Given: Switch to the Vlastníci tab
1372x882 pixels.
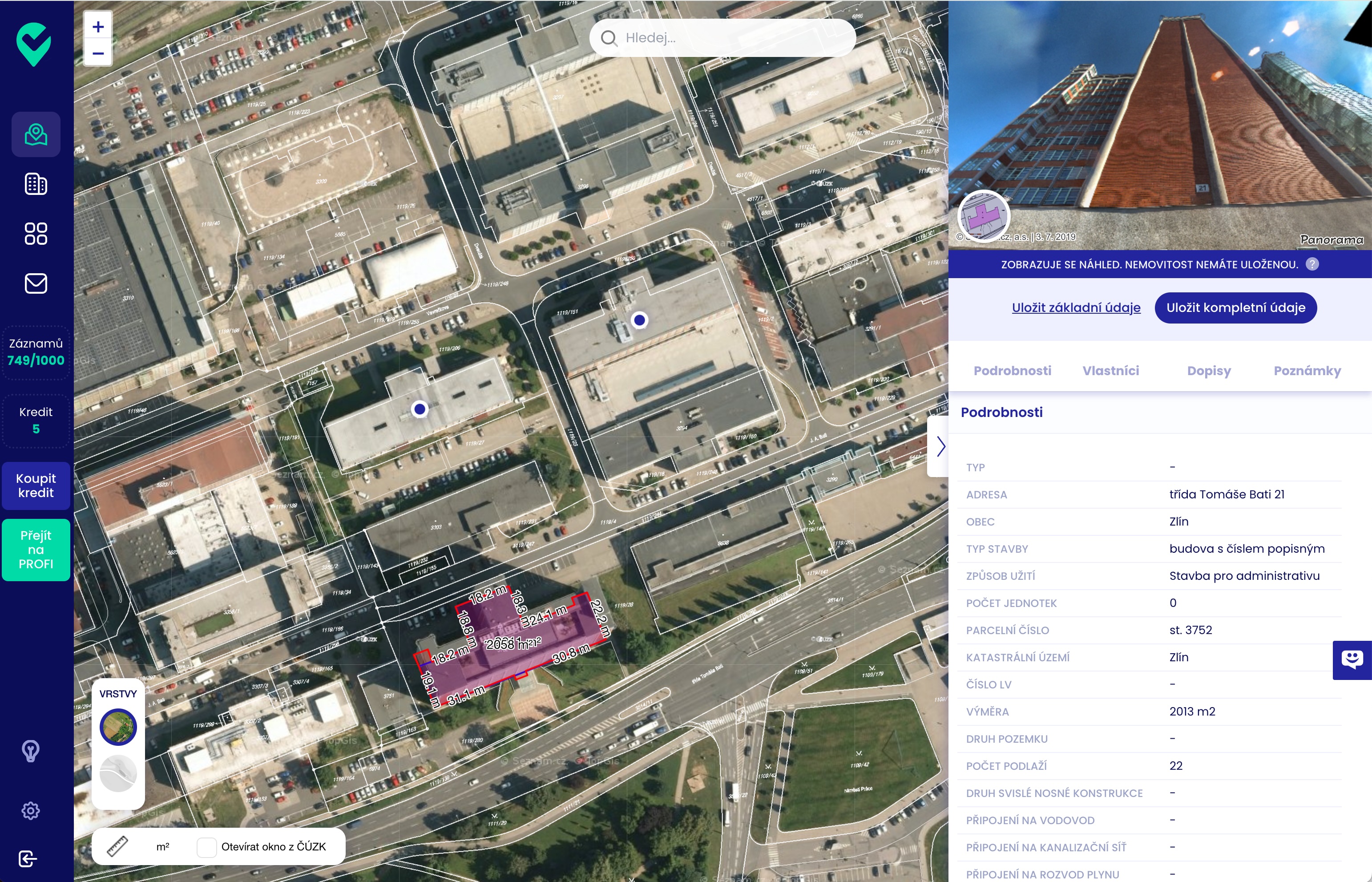Looking at the screenshot, I should tap(1110, 371).
